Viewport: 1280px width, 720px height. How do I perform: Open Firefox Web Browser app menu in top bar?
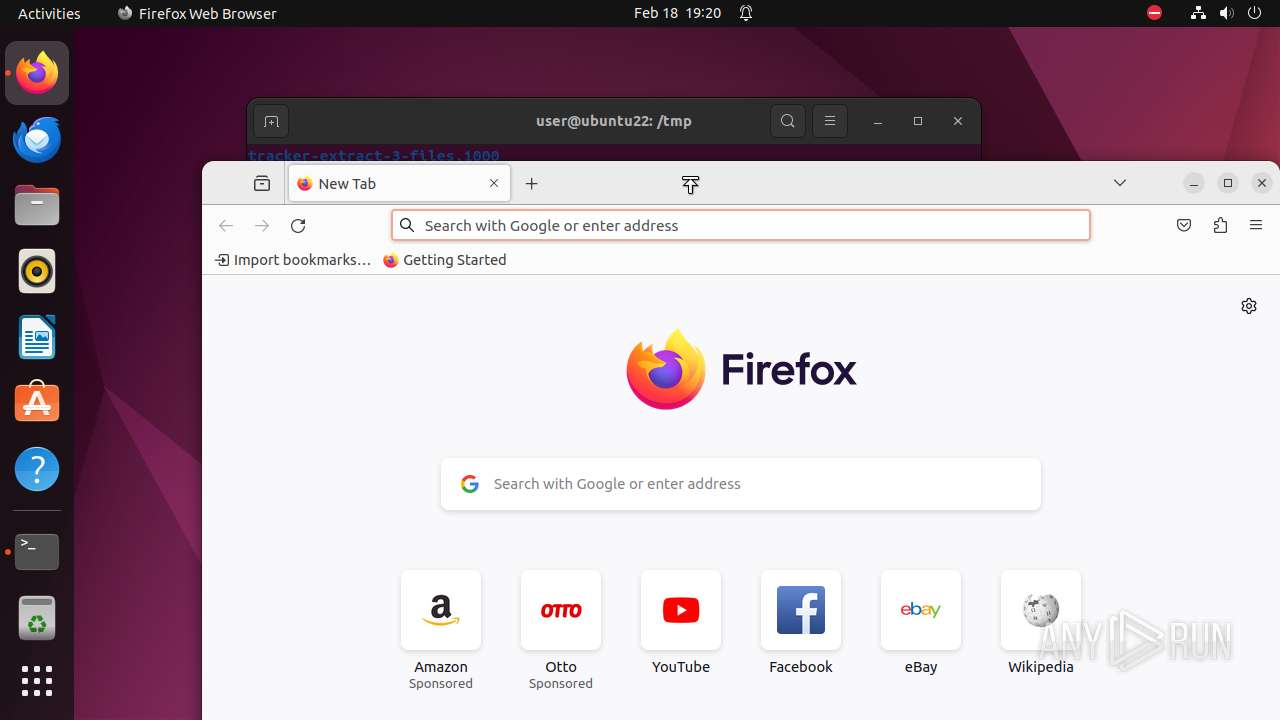click(x=197, y=13)
